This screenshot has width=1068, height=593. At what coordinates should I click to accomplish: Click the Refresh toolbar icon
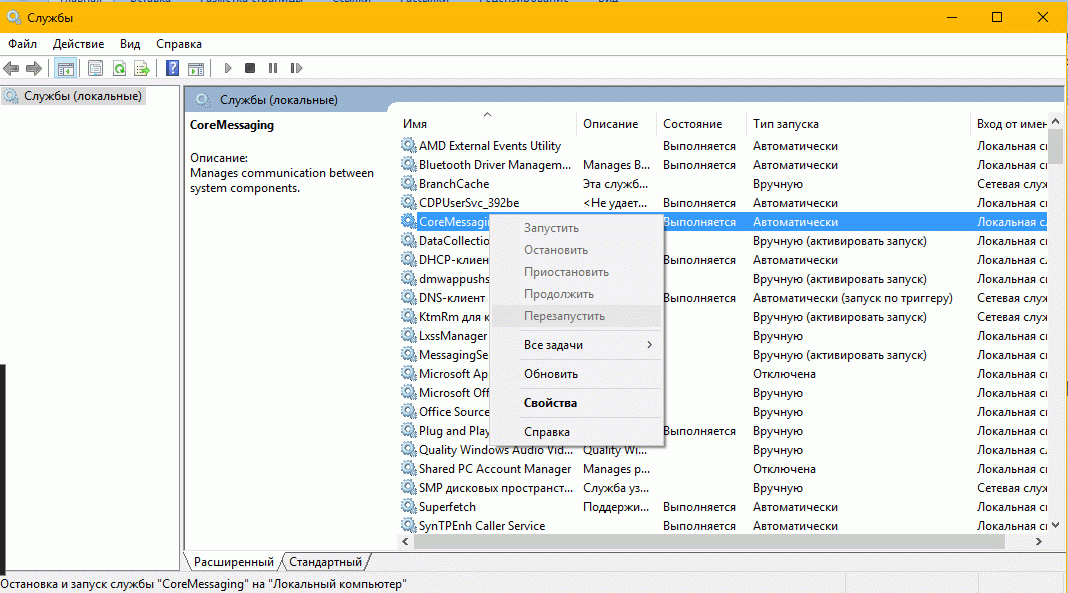click(119, 68)
